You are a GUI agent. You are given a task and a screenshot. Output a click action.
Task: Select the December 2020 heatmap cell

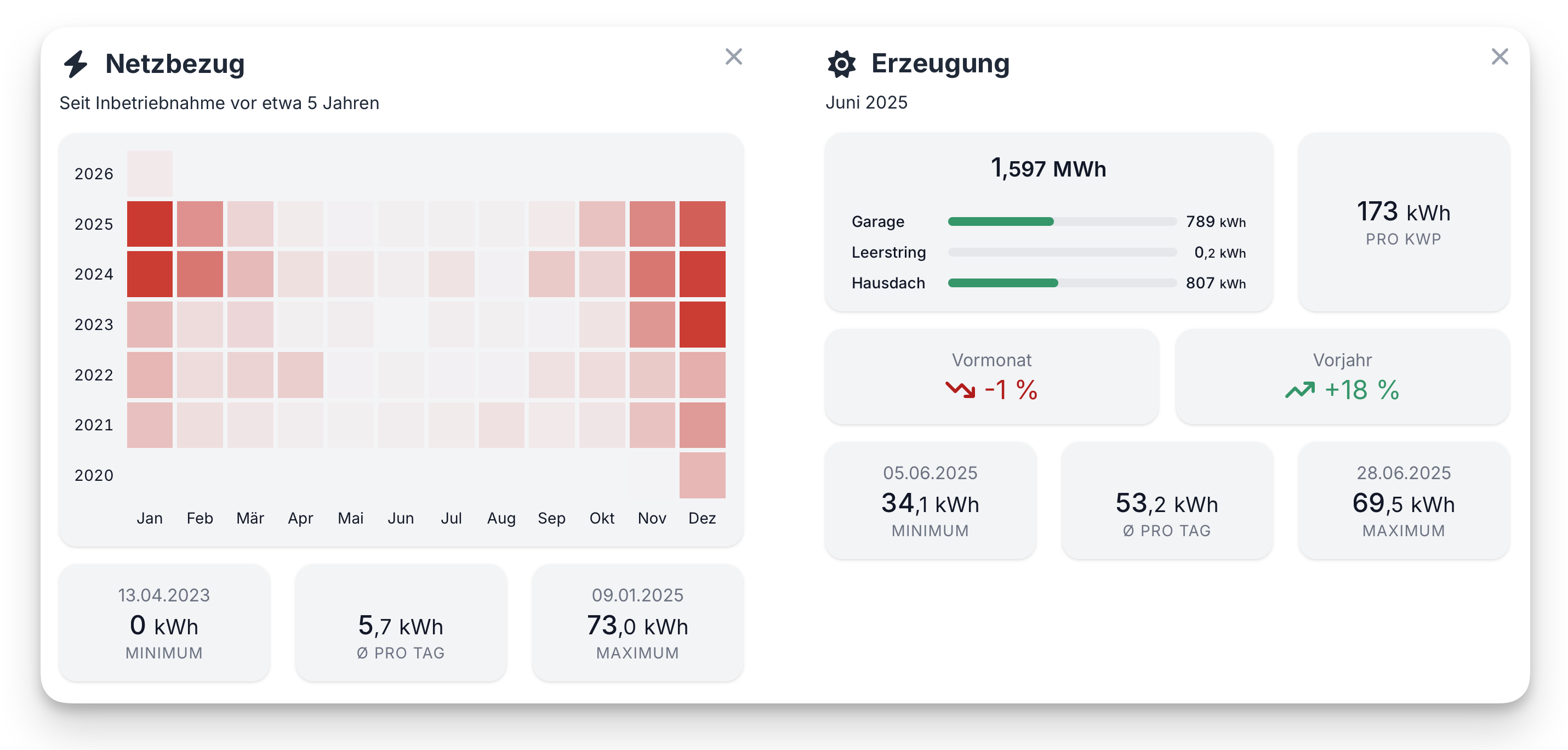[702, 475]
